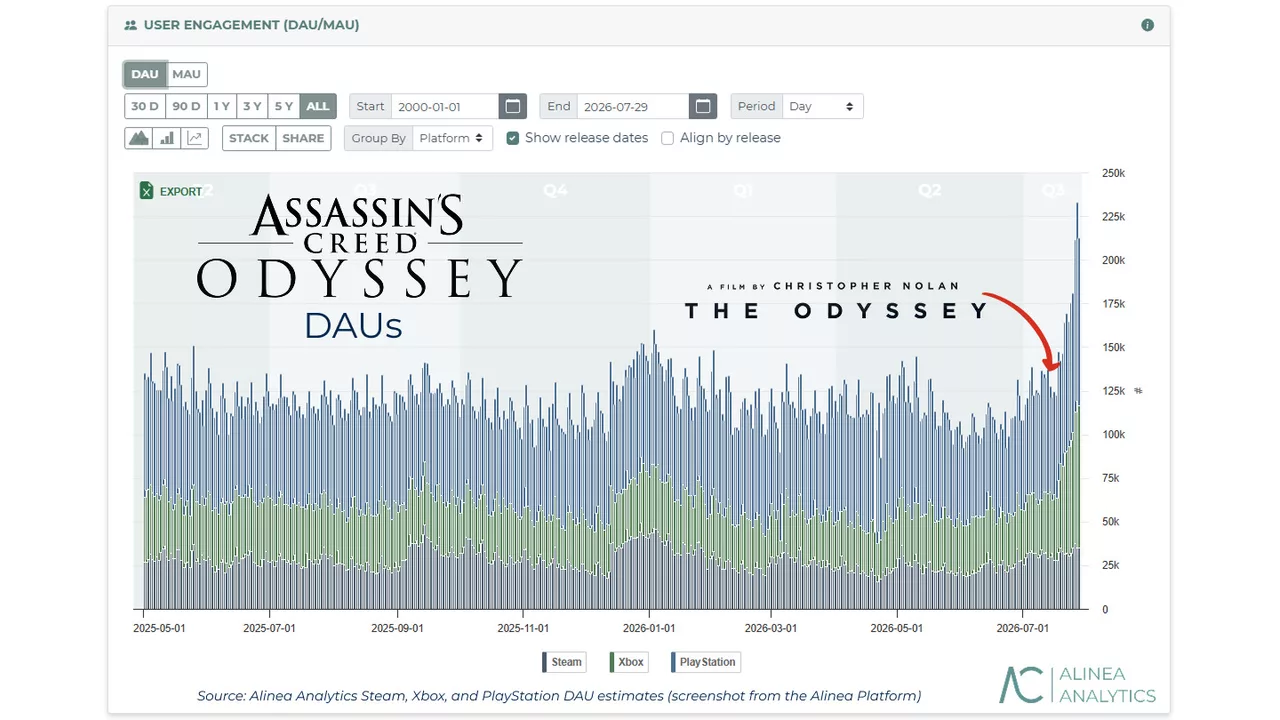1280x720 pixels.
Task: Select the DAU metric toggle
Action: 145,74
